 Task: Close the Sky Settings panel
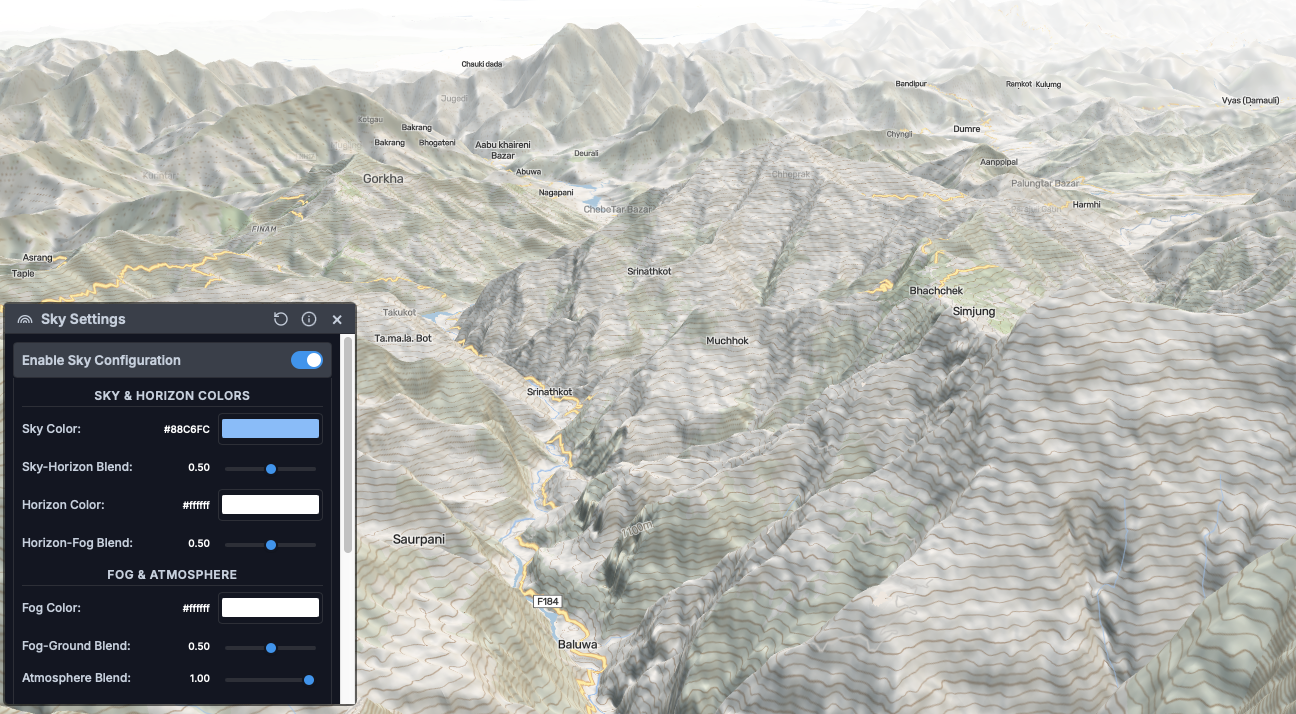point(337,319)
